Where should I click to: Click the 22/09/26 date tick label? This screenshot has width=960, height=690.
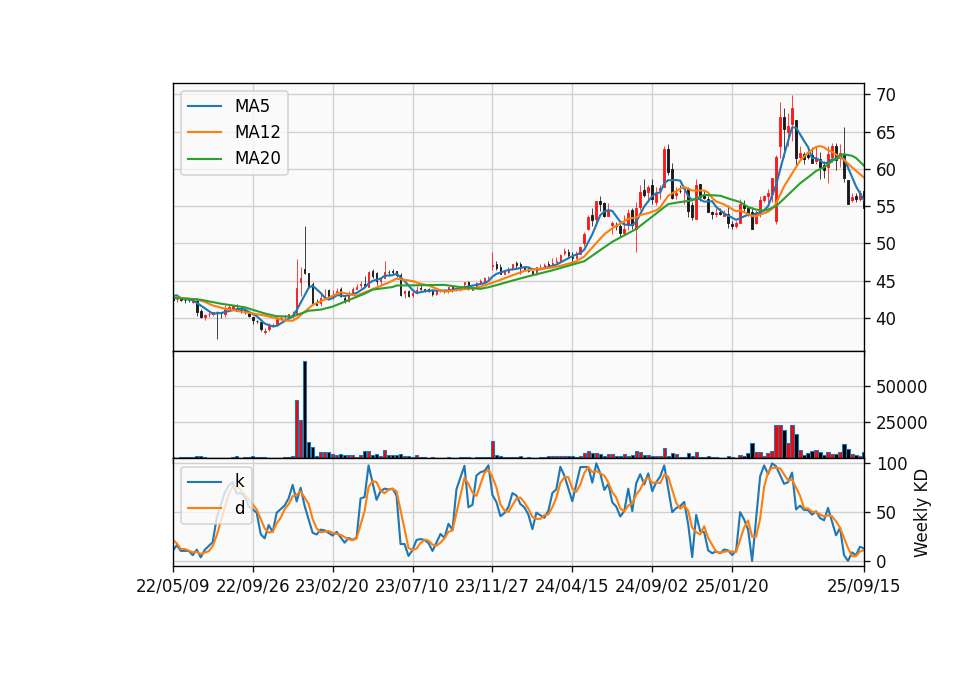(253, 586)
